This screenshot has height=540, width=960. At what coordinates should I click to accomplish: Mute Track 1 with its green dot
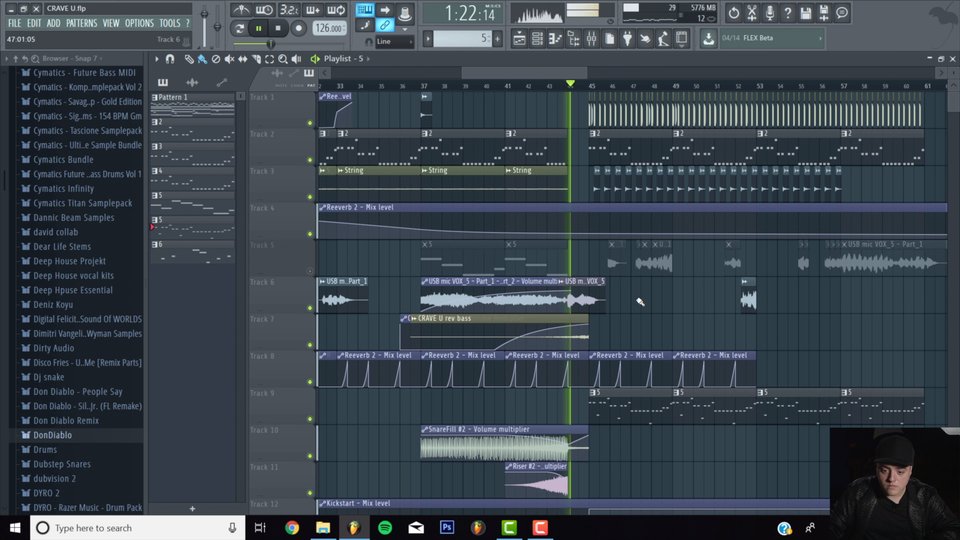[x=310, y=123]
